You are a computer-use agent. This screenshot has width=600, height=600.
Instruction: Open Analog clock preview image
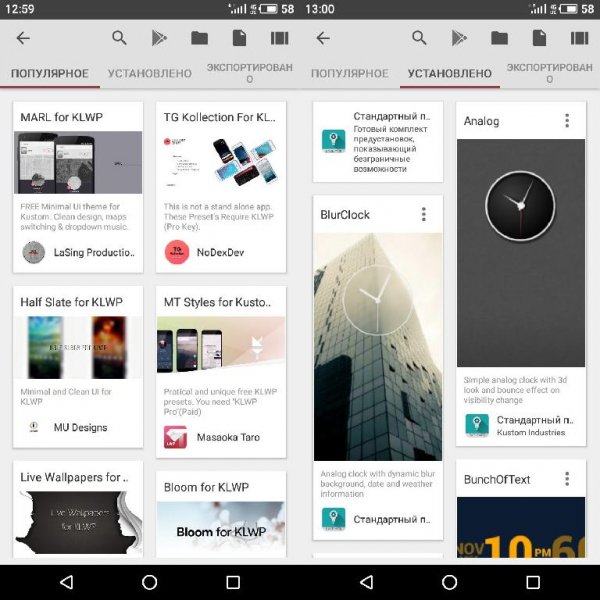point(521,253)
